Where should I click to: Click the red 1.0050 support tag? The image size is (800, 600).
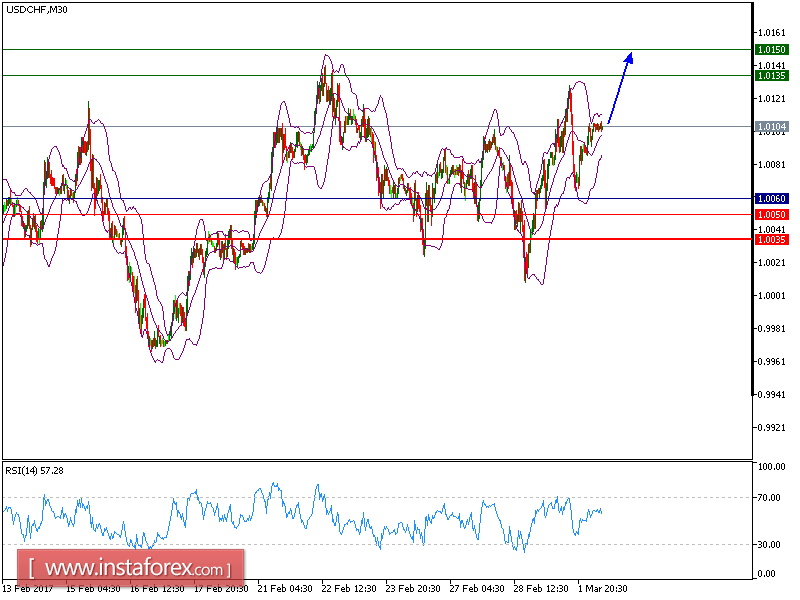[x=771, y=213]
